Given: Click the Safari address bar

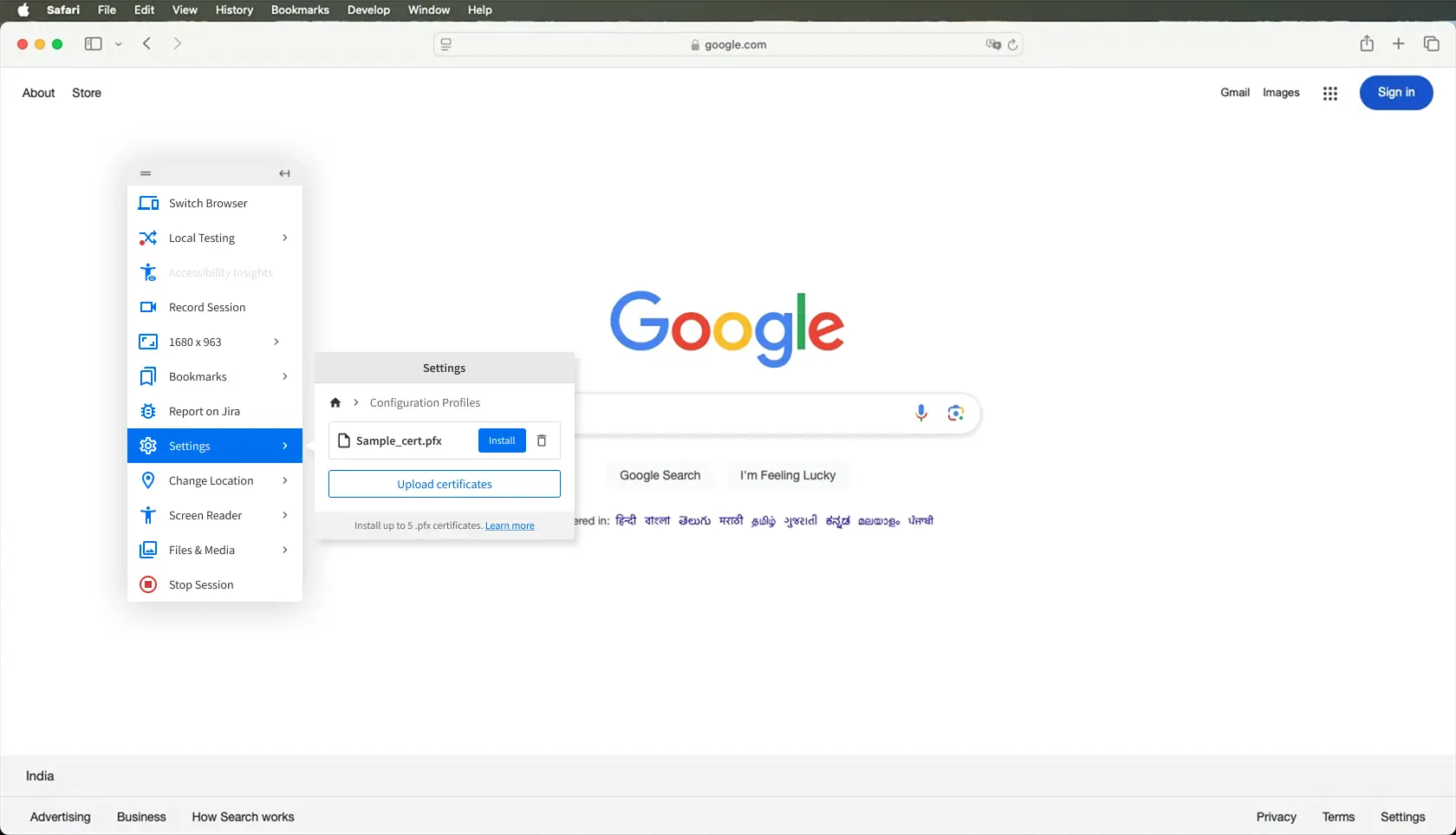Looking at the screenshot, I should 728,44.
